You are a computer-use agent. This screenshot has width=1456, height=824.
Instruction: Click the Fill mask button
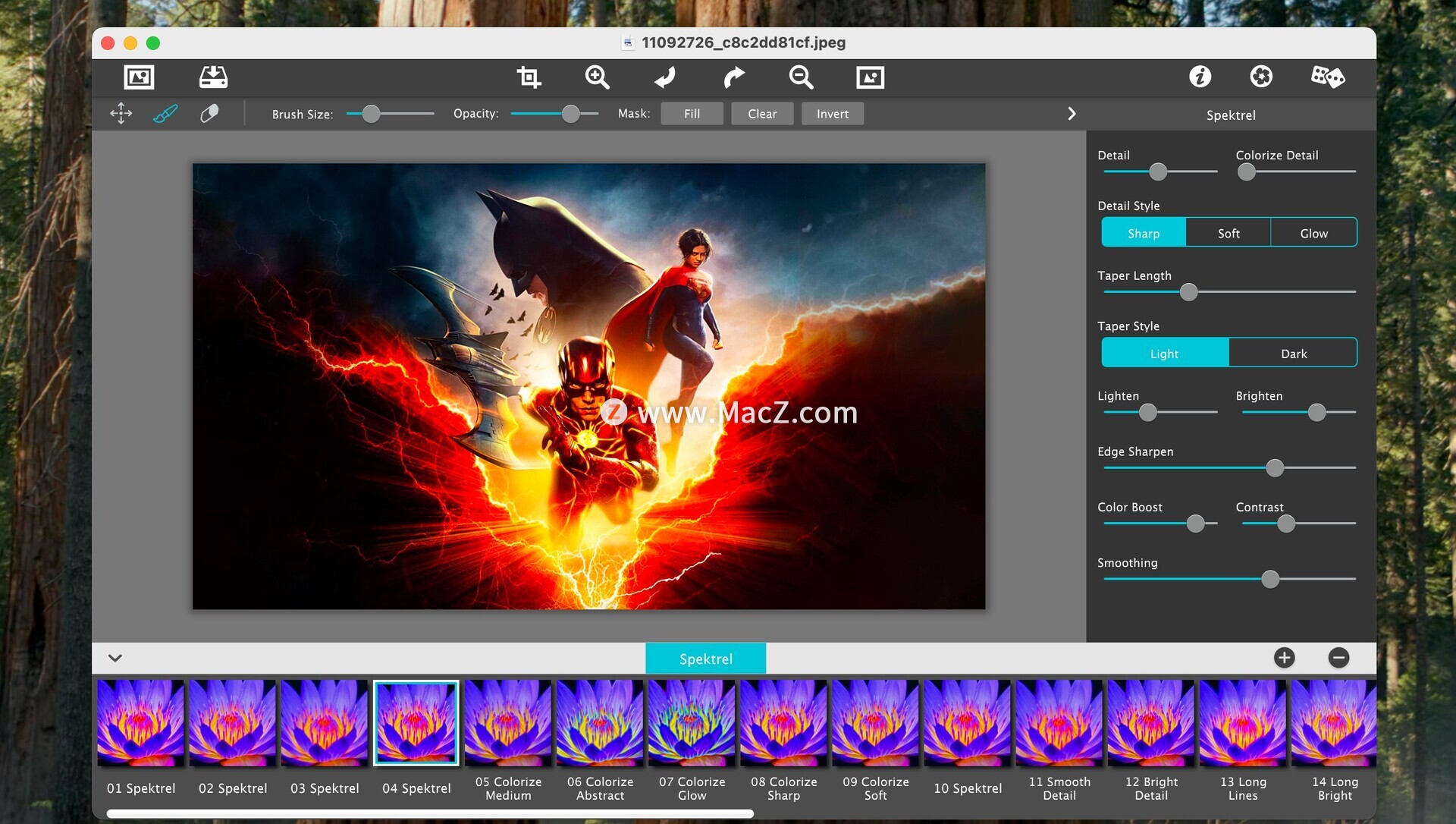[692, 114]
